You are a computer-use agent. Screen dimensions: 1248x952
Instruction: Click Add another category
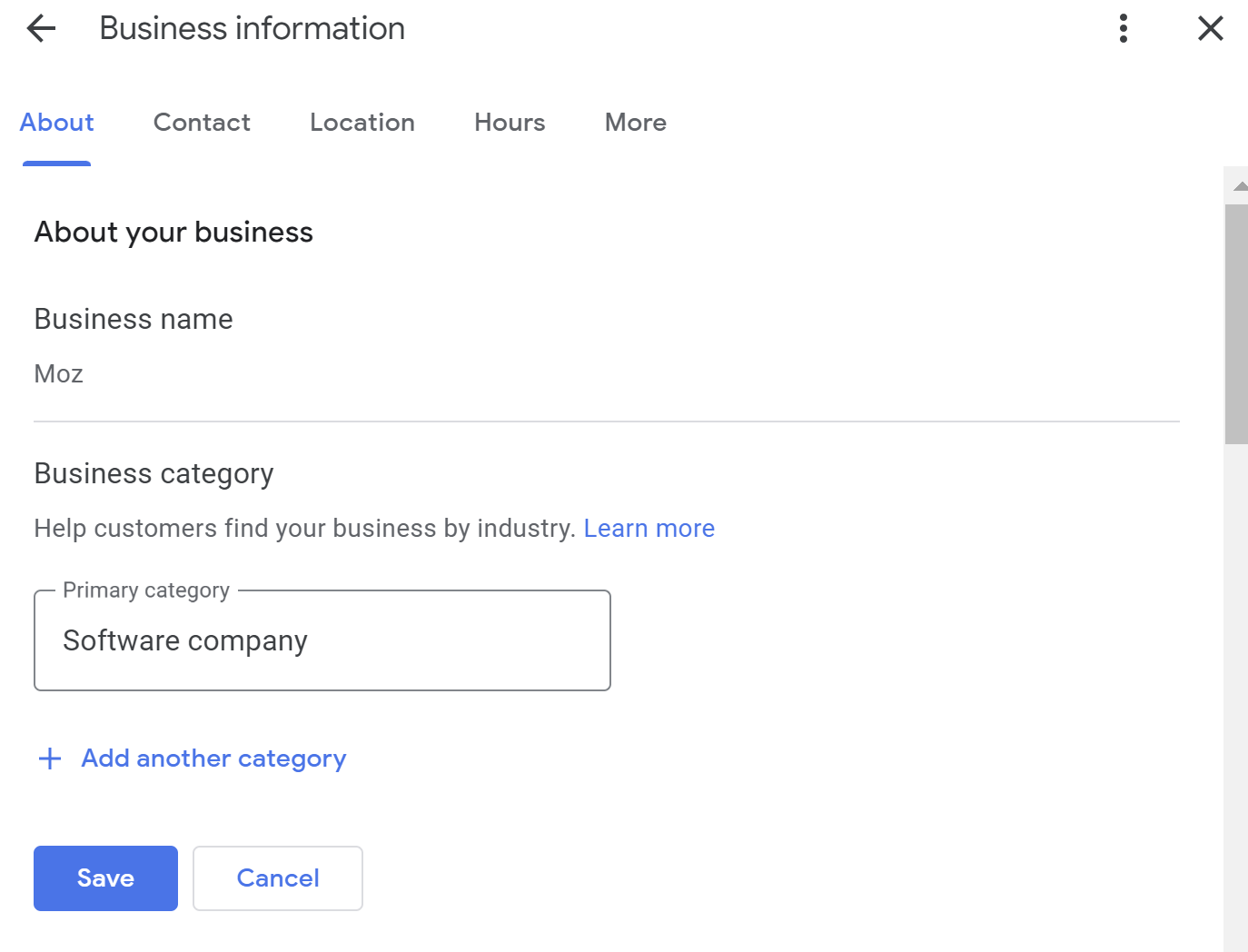(x=213, y=759)
